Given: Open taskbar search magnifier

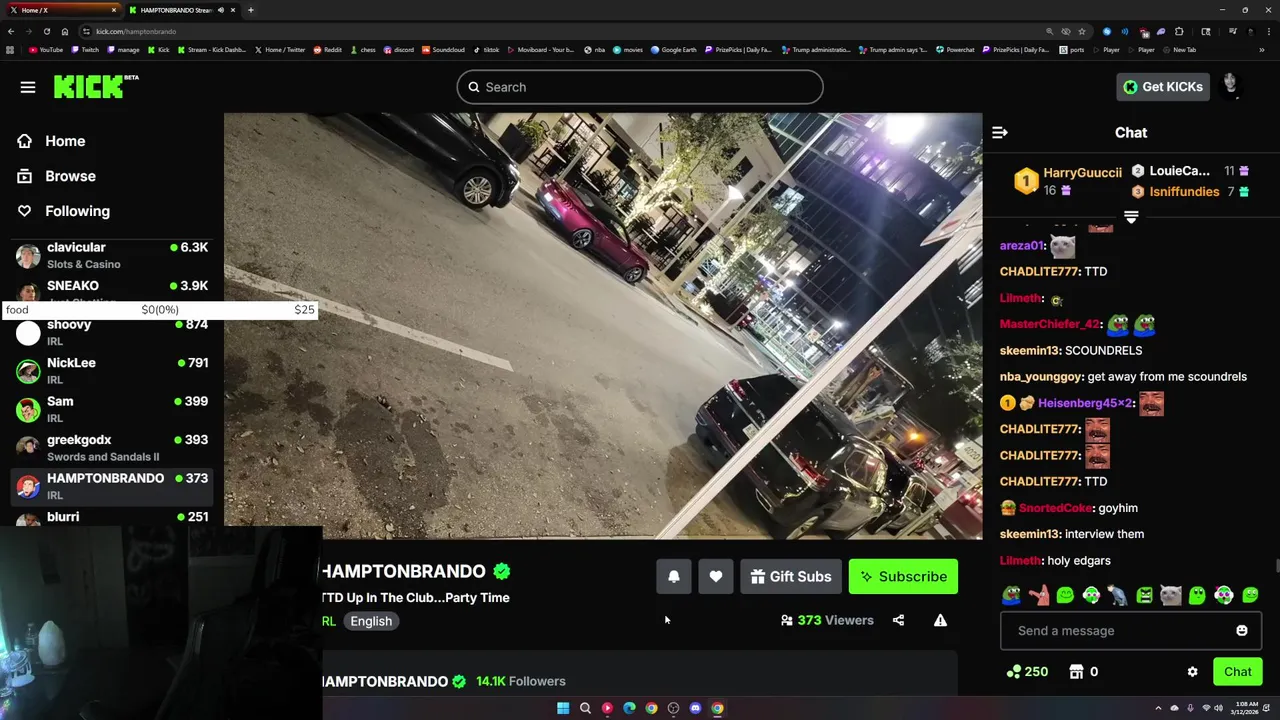Looking at the screenshot, I should (585, 708).
